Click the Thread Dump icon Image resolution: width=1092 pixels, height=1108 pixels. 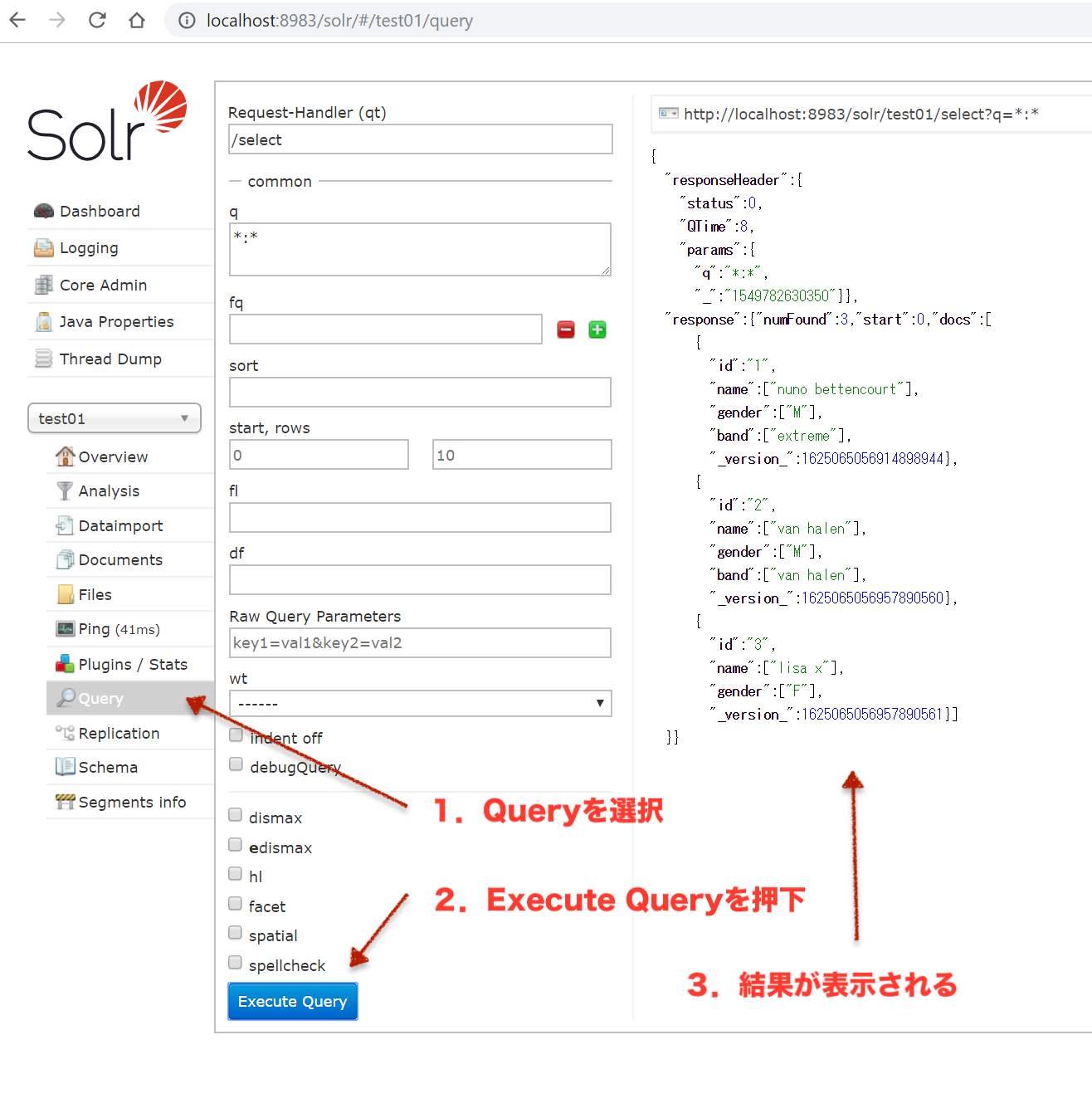[x=43, y=359]
